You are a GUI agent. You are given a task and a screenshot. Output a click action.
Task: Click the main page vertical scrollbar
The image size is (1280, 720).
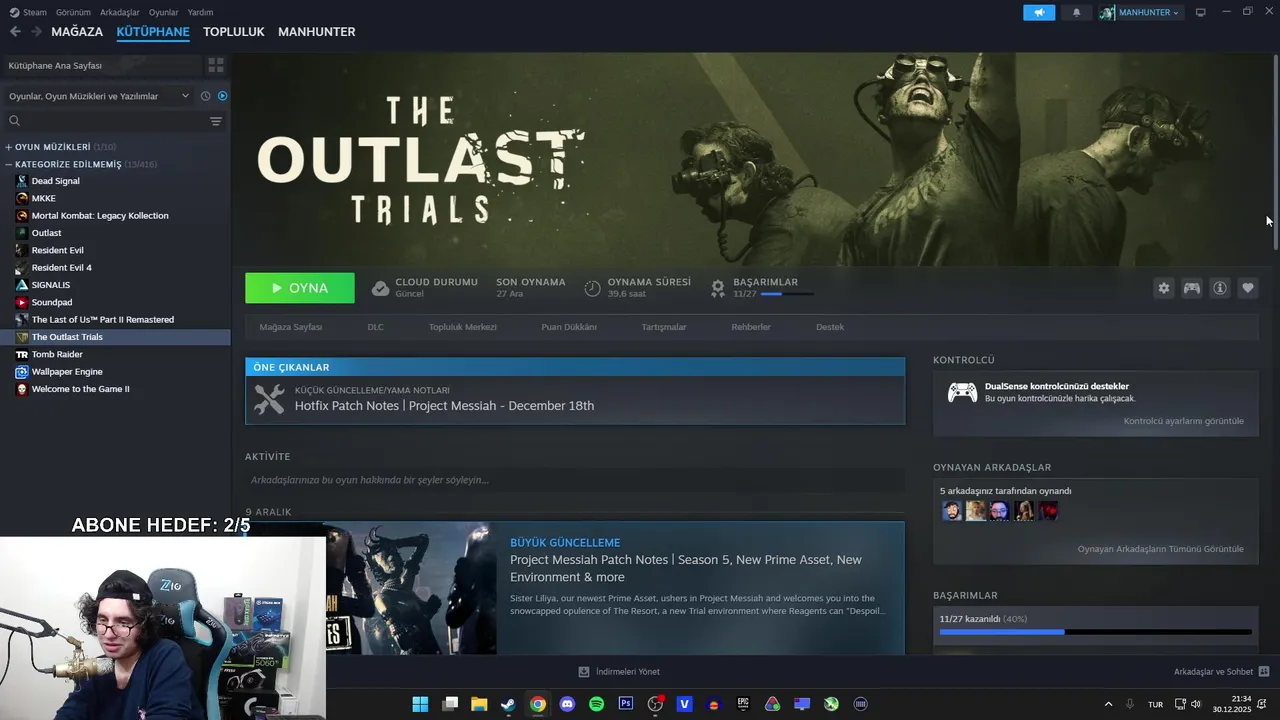pos(1275,150)
